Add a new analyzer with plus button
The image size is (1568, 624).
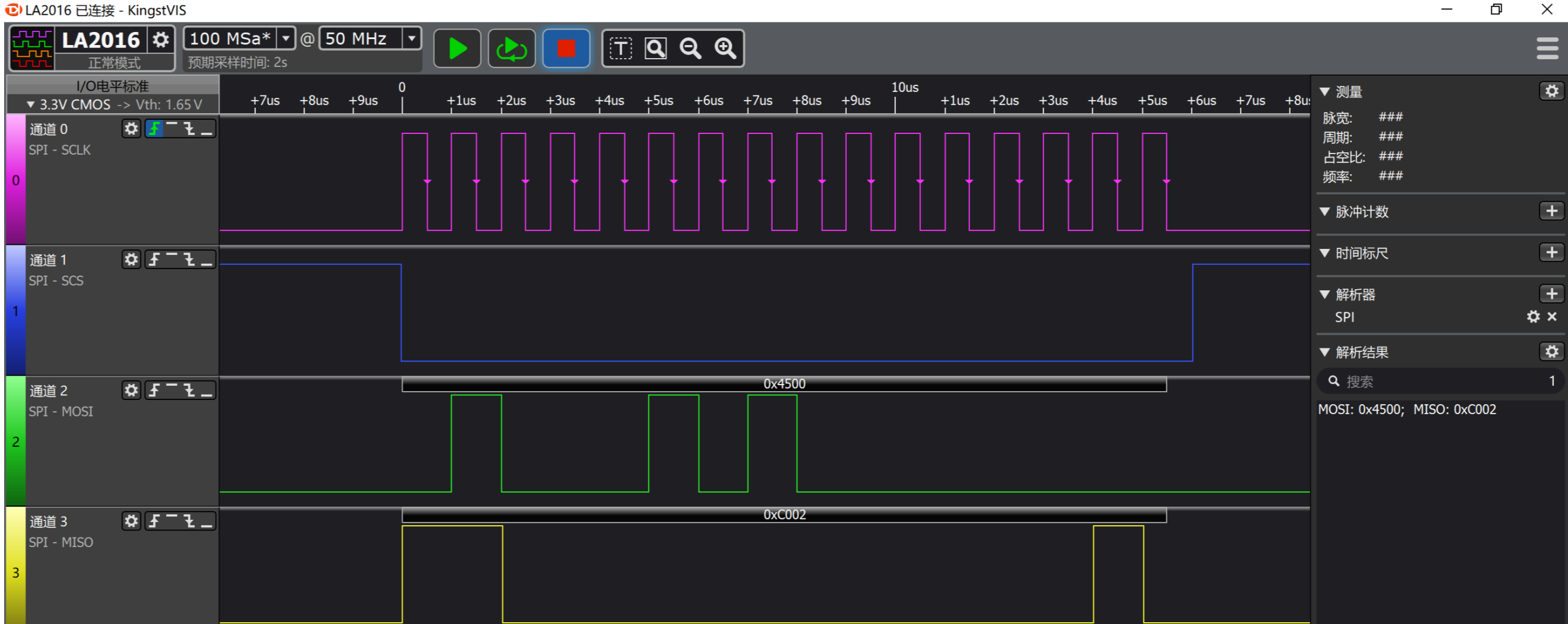pos(1551,294)
